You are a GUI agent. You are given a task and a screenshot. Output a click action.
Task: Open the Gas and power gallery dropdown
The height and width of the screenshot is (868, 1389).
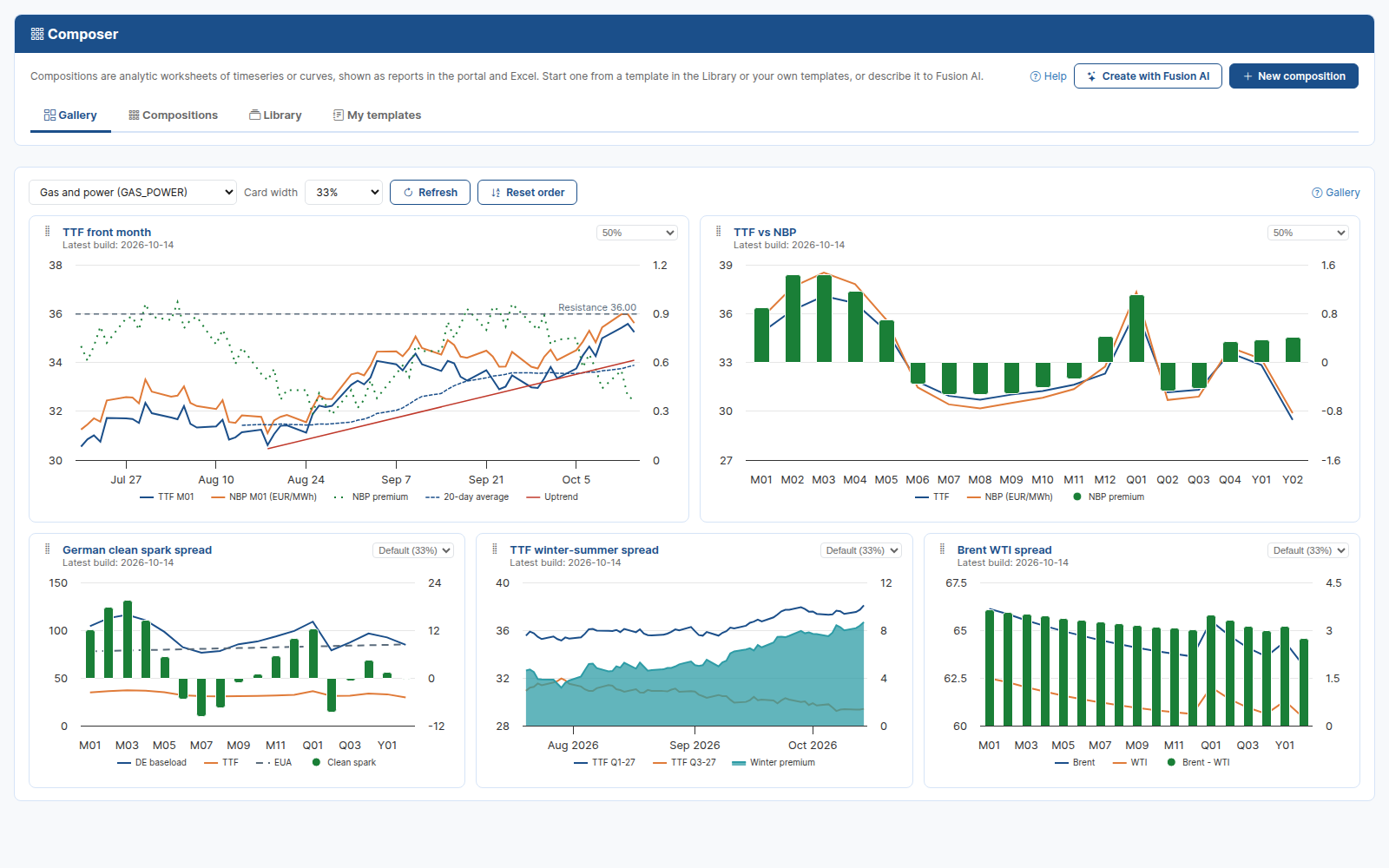[133, 193]
